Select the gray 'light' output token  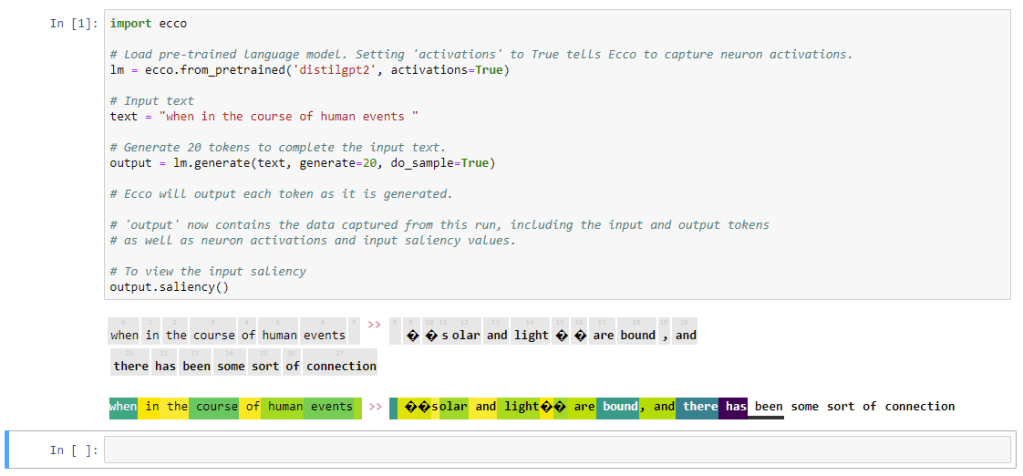531,335
